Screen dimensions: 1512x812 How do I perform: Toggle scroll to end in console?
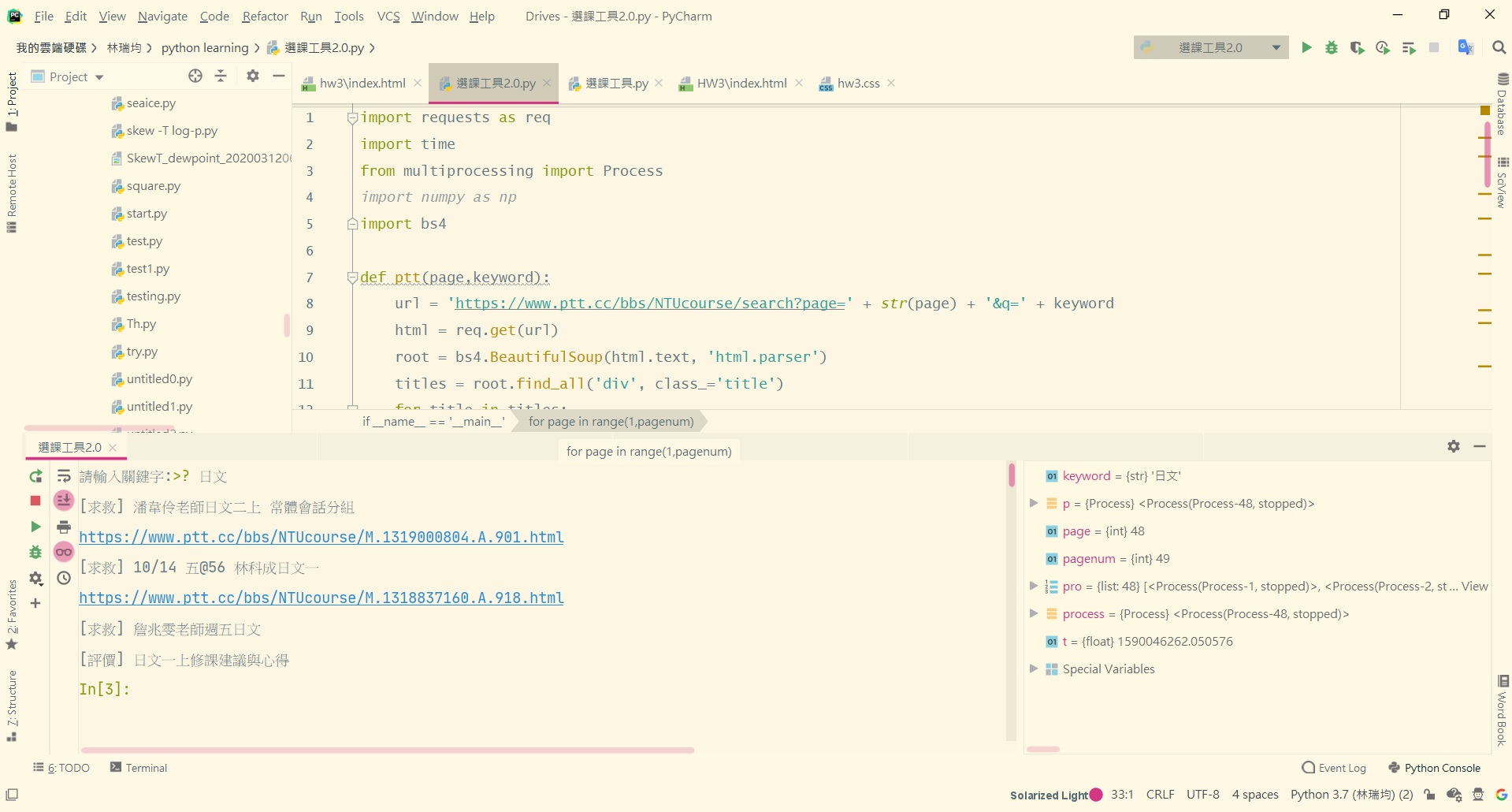64,501
